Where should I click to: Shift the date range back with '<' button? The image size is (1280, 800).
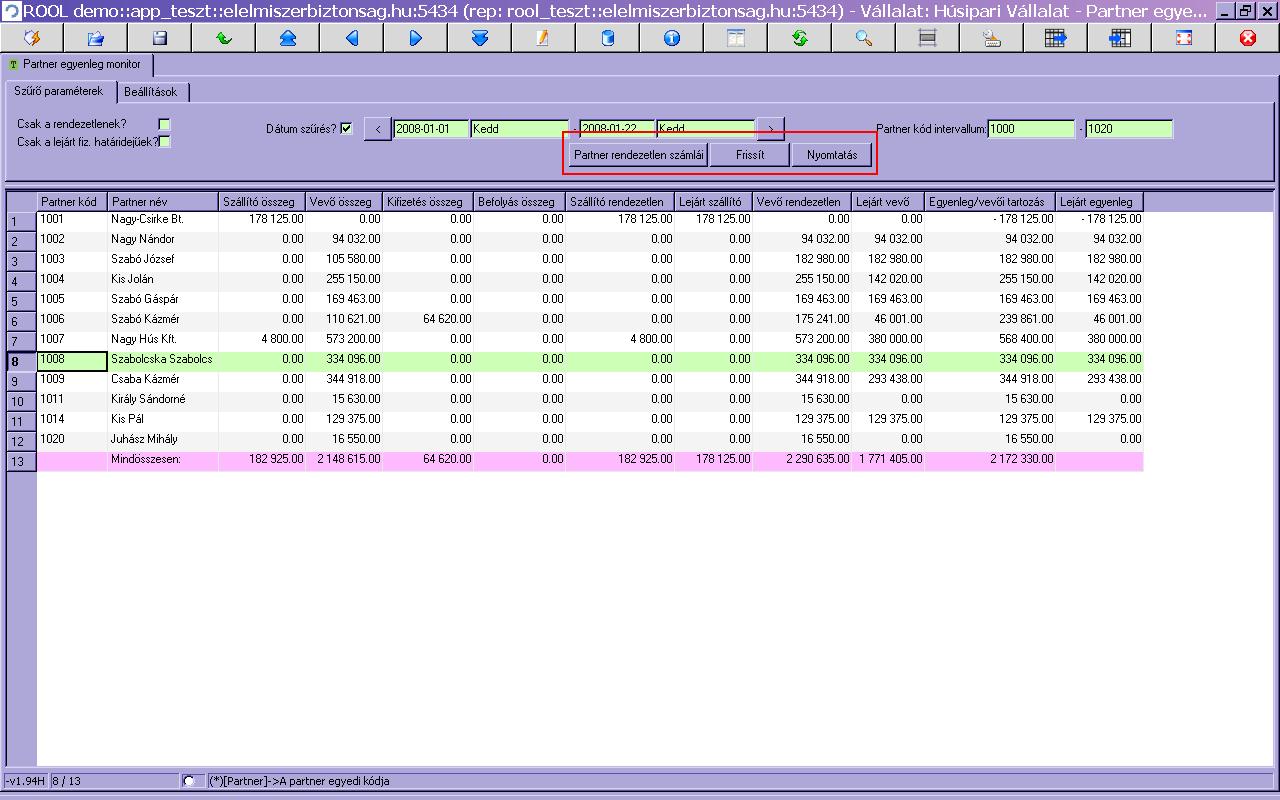(x=377, y=129)
